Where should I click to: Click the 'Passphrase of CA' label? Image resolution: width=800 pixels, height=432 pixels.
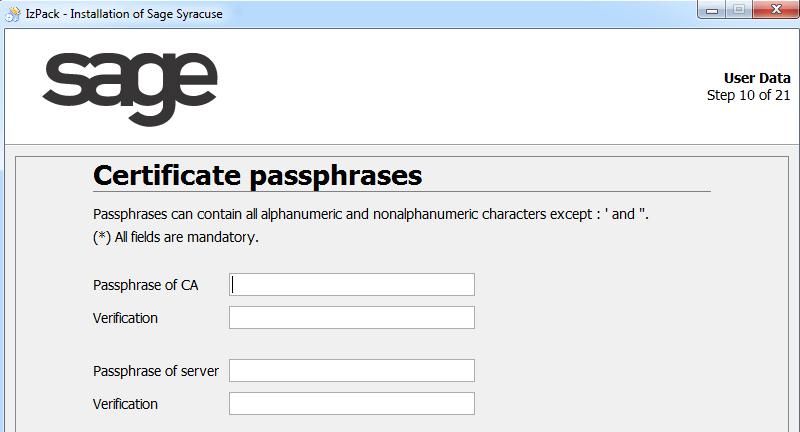[x=145, y=285]
